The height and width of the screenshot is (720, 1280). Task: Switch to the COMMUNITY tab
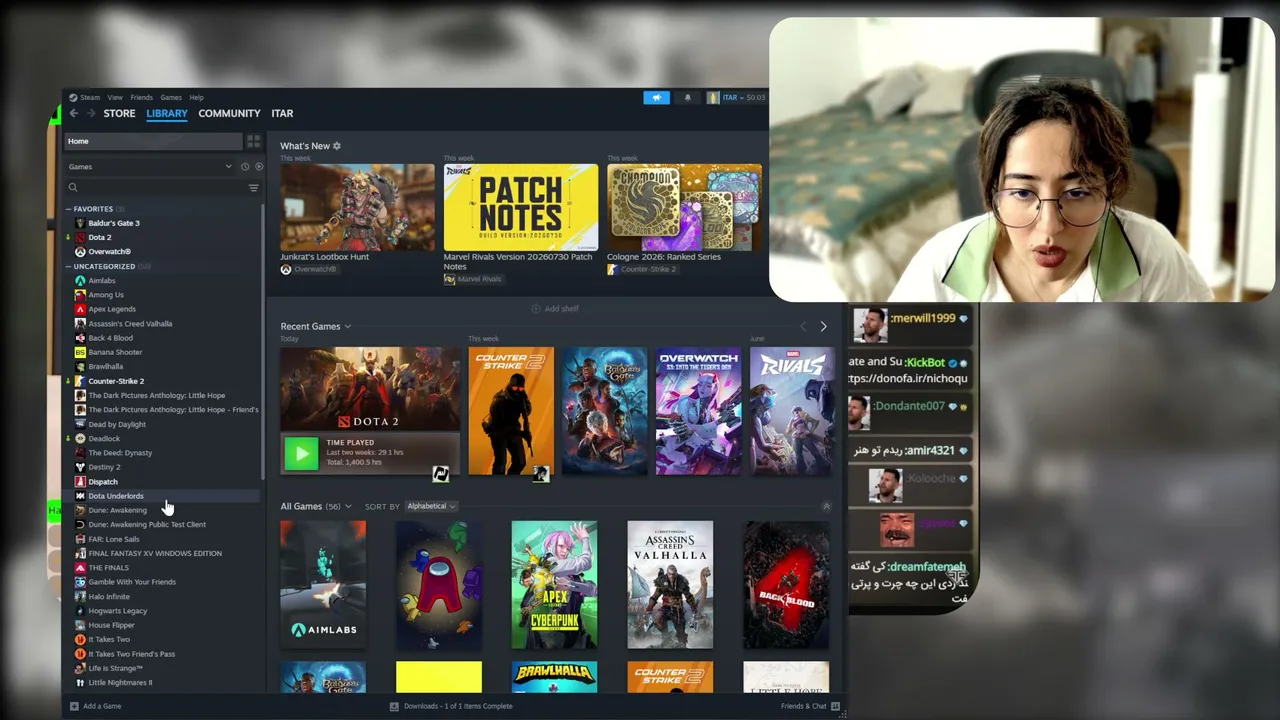[x=229, y=114]
